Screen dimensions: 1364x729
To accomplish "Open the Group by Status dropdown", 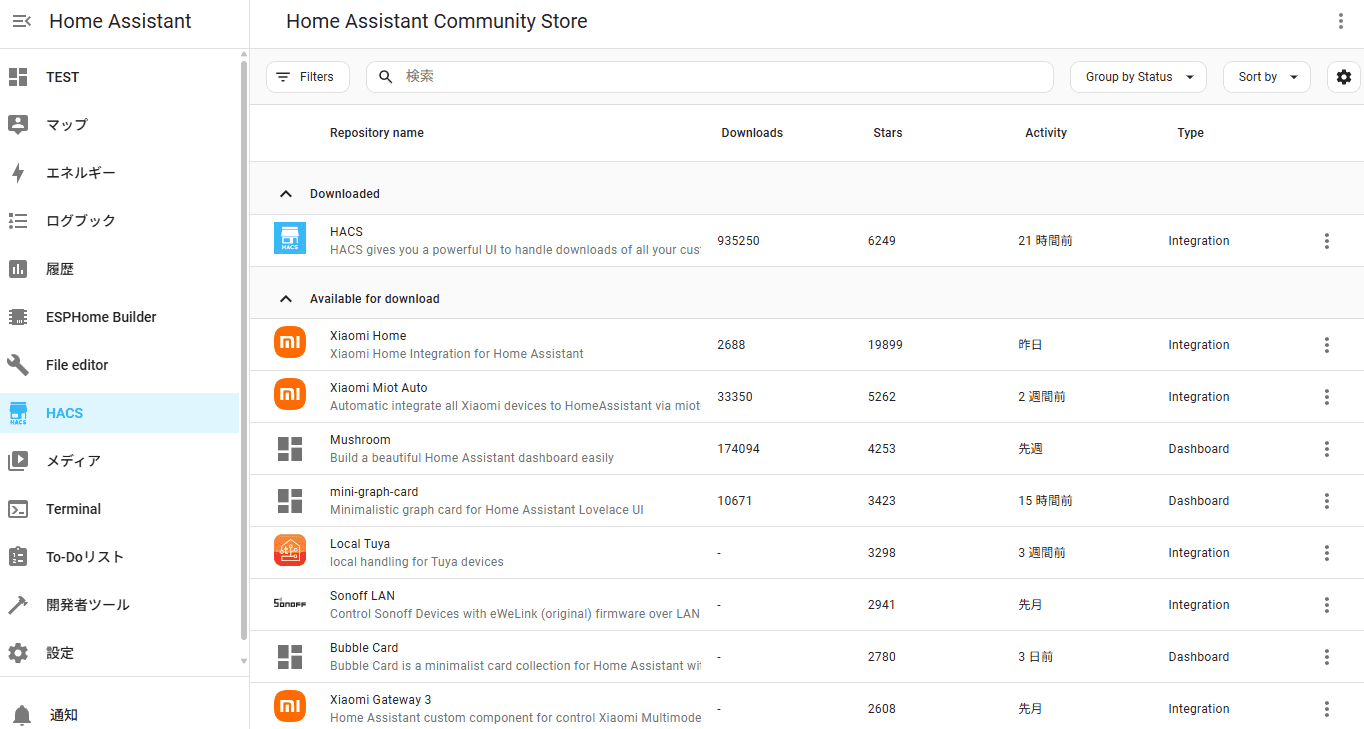I will (1138, 77).
